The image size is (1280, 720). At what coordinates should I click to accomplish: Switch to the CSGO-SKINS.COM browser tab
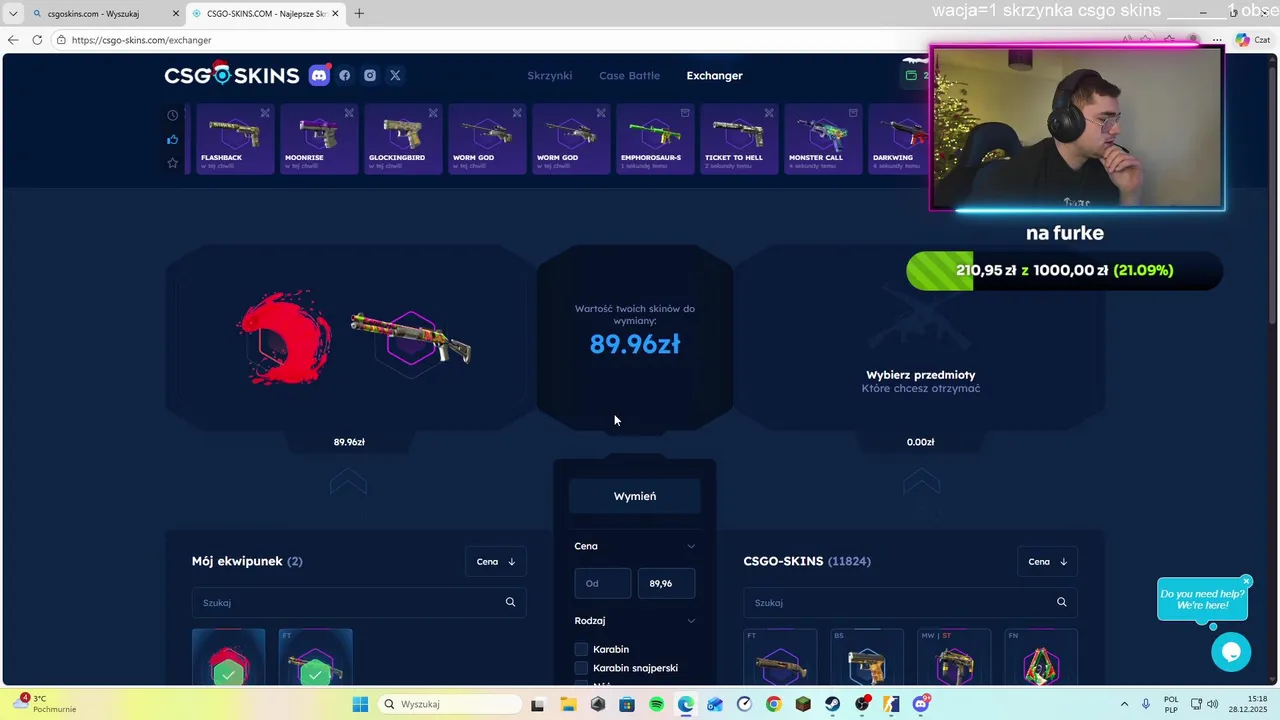(x=266, y=13)
